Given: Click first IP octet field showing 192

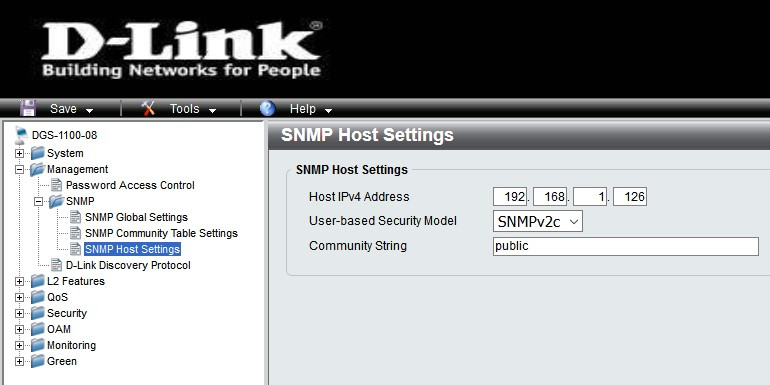Looking at the screenshot, I should (510, 197).
